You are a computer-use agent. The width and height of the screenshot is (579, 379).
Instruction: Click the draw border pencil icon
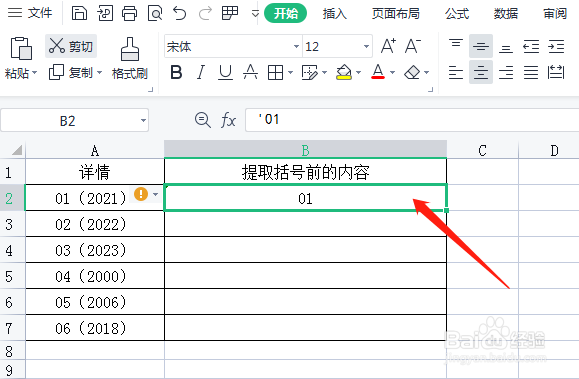coord(309,72)
